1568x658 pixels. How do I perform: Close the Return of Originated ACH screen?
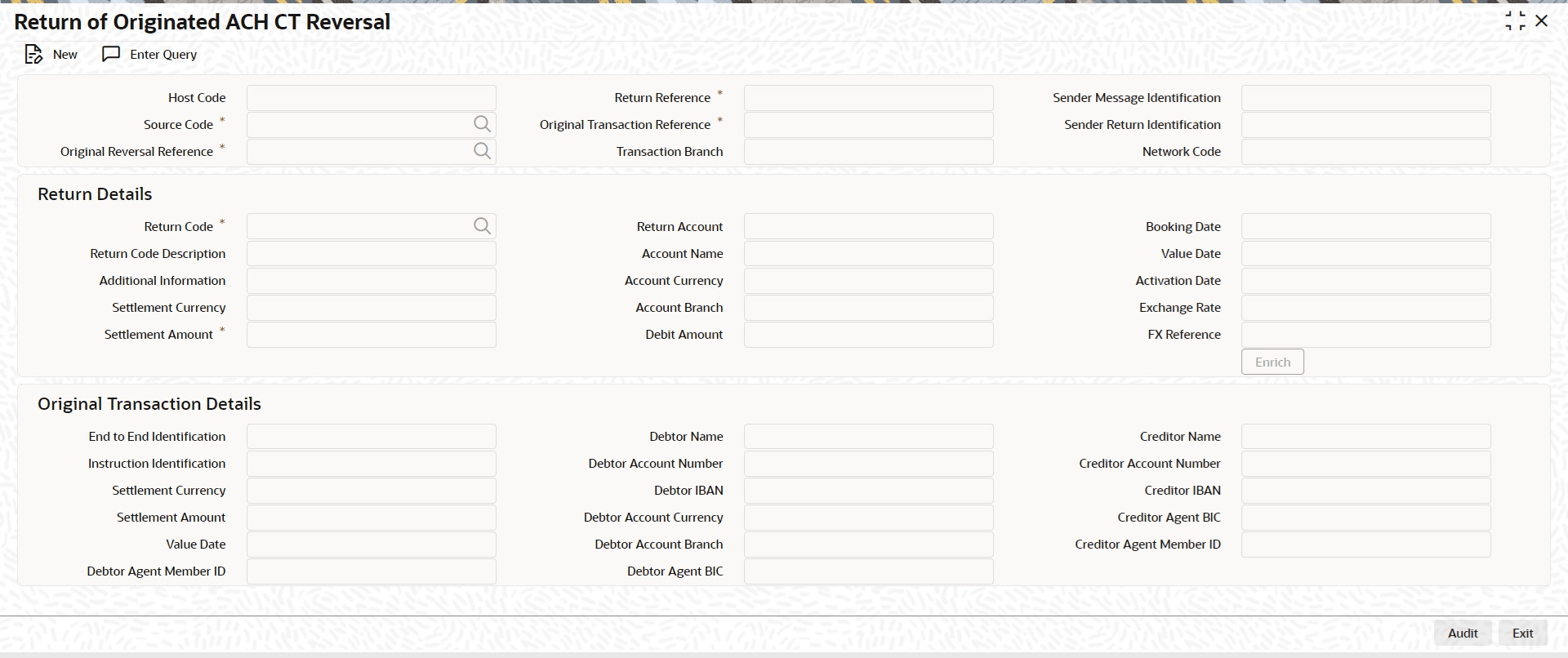point(1542,21)
